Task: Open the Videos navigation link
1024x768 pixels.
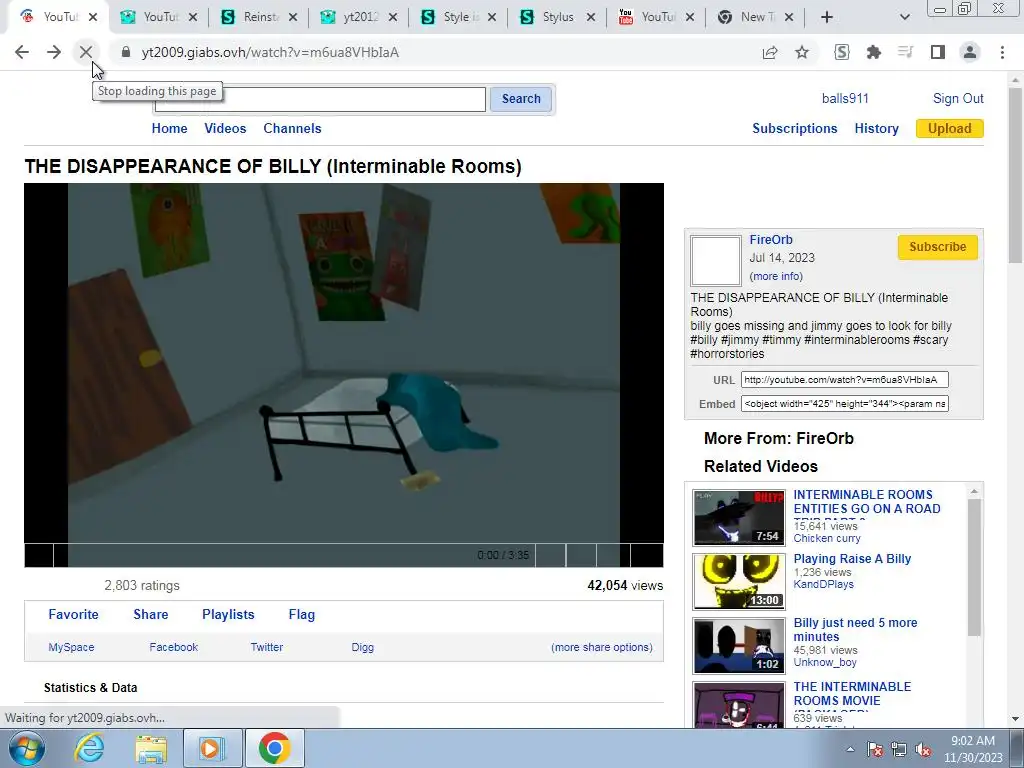Action: pos(225,129)
